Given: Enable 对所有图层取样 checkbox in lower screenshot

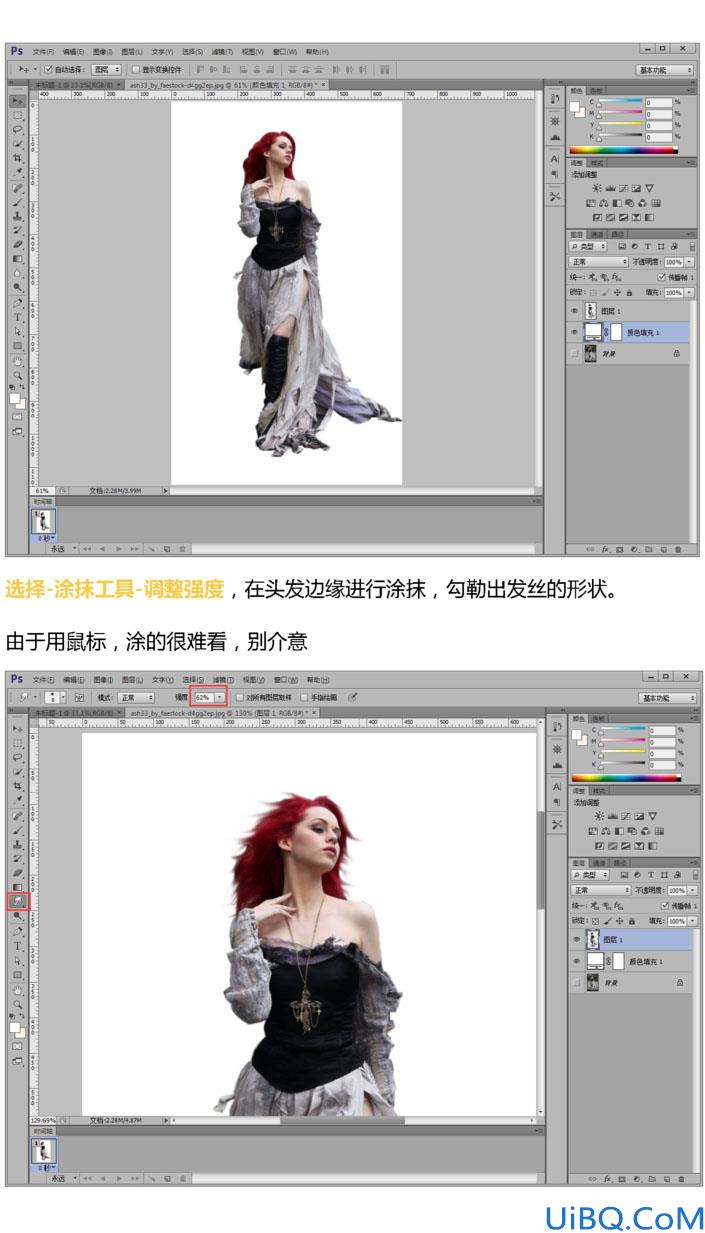Looking at the screenshot, I should coord(239,697).
